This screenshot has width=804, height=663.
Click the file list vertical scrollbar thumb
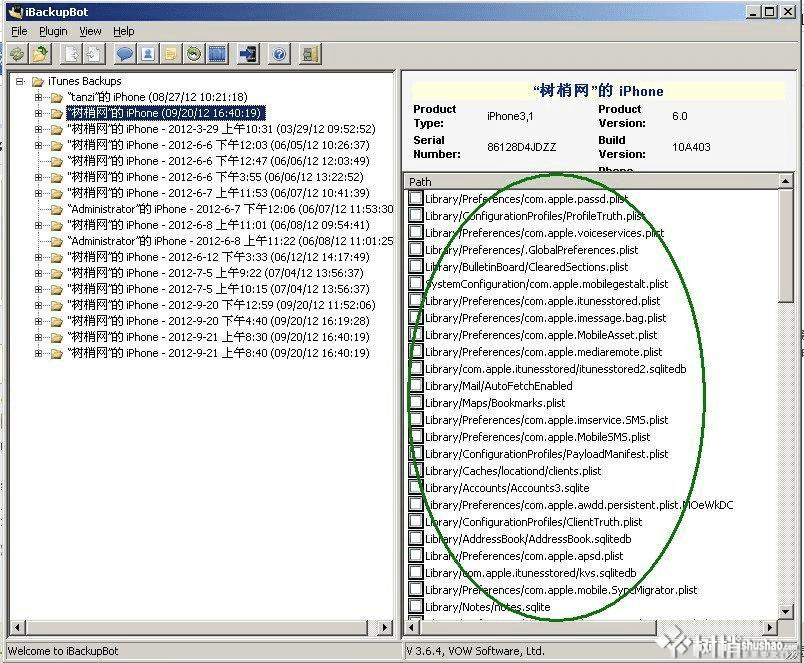pyautogui.click(x=786, y=246)
